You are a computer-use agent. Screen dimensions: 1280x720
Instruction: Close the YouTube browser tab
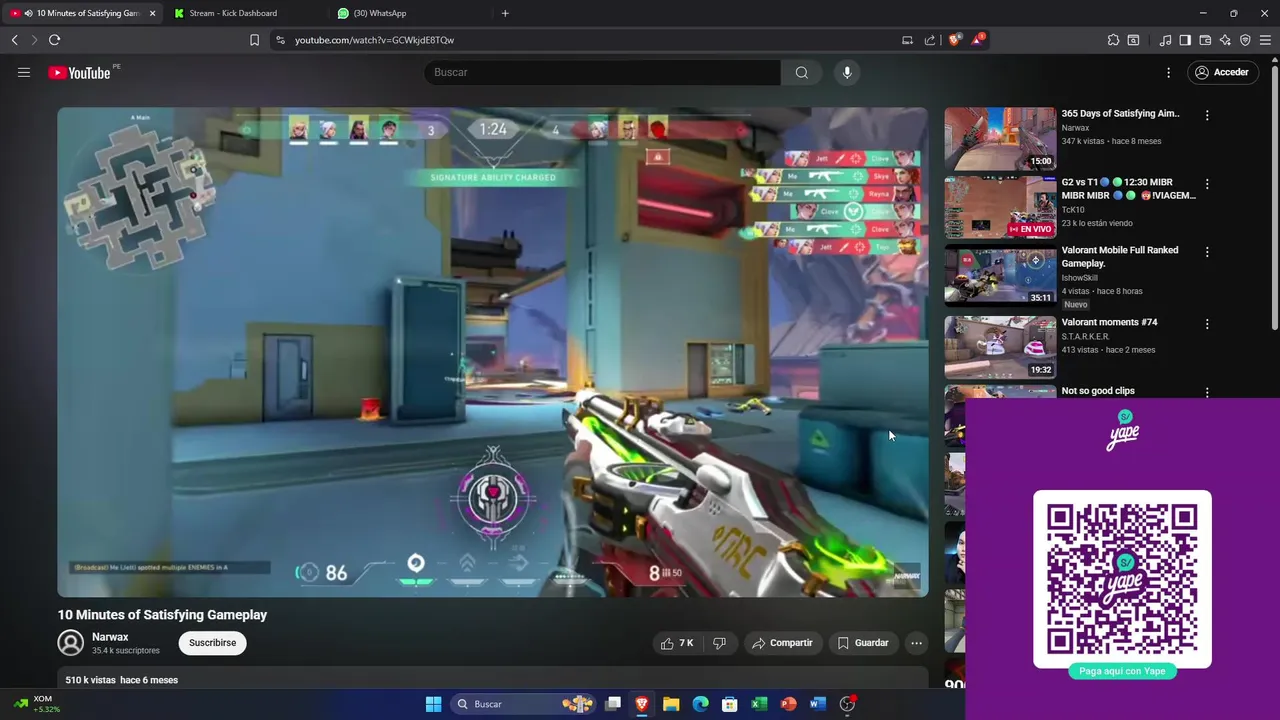[152, 13]
